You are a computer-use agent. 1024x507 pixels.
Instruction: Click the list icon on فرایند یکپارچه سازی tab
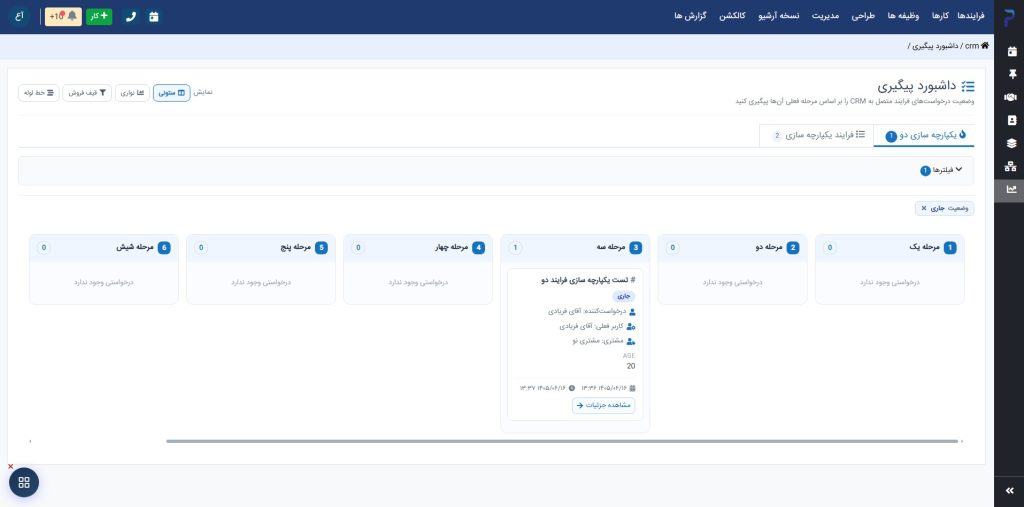click(861, 135)
